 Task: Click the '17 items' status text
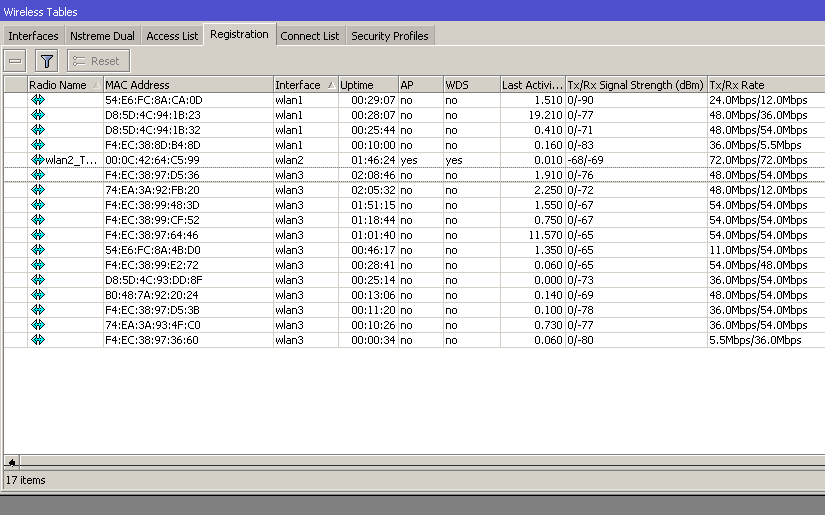point(25,480)
